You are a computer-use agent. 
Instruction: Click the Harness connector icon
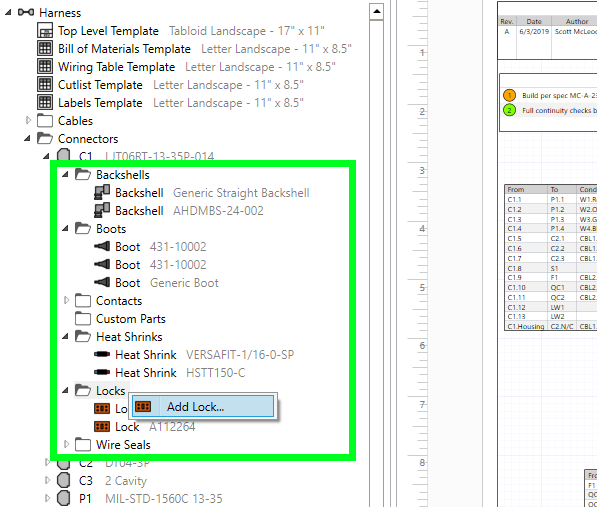[x=26, y=13]
